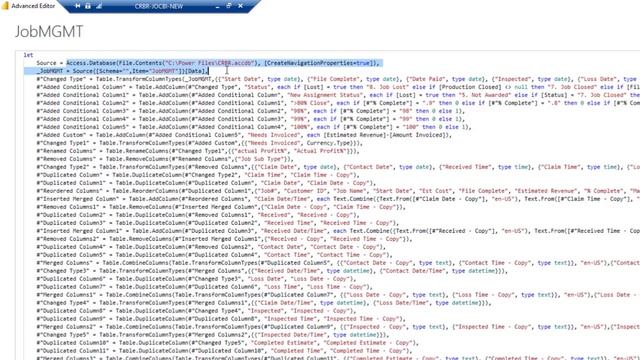The height and width of the screenshot is (360, 640).
Task: Click the JobMGMT query name heading
Action: pos(49,31)
